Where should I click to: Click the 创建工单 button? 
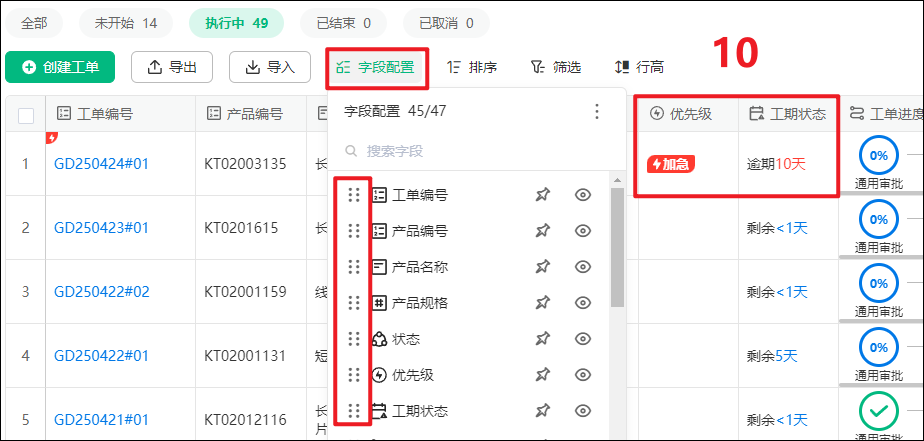click(60, 67)
